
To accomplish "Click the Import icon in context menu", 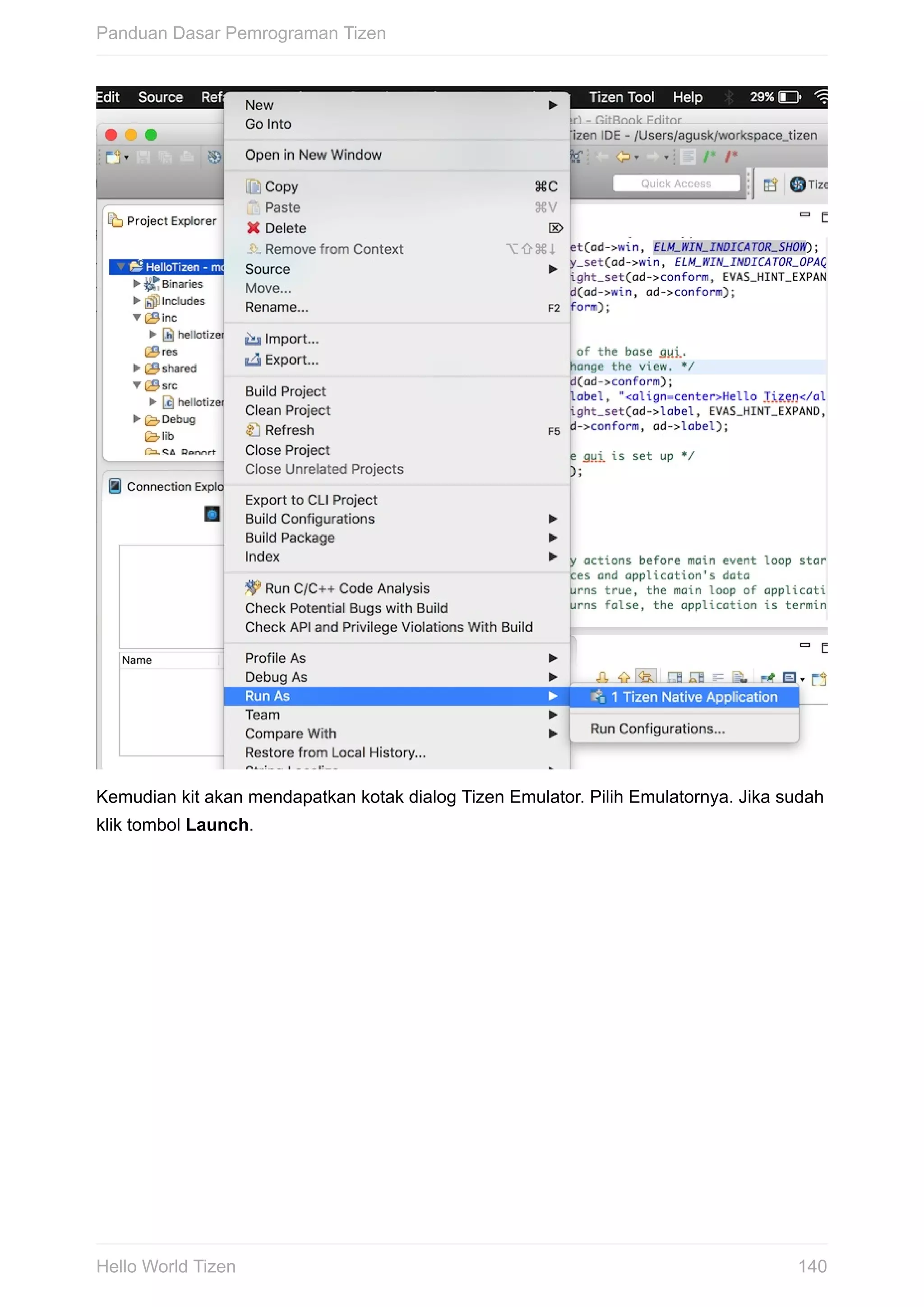I will [253, 339].
